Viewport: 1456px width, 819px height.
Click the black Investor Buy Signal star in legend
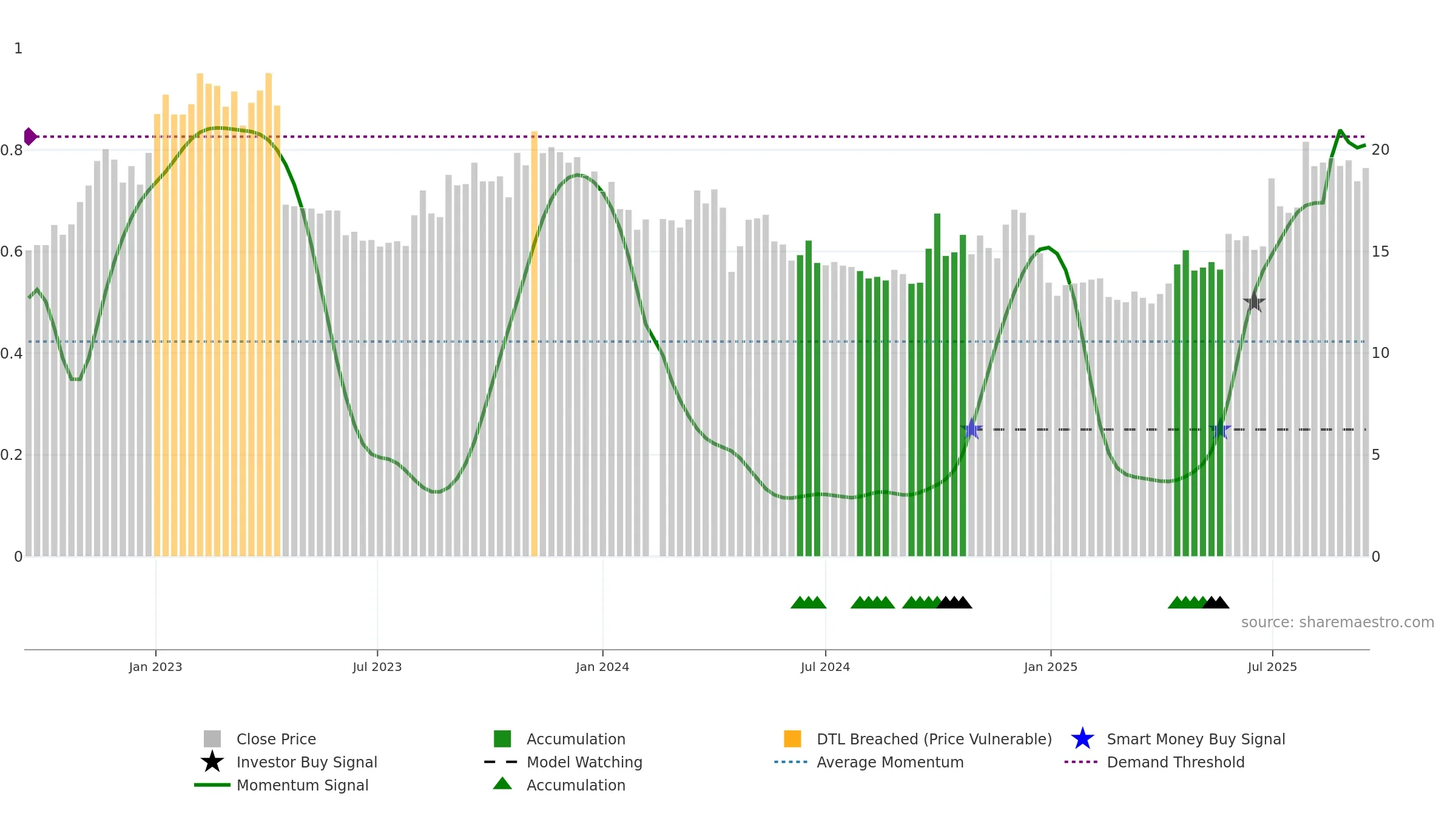(x=212, y=761)
